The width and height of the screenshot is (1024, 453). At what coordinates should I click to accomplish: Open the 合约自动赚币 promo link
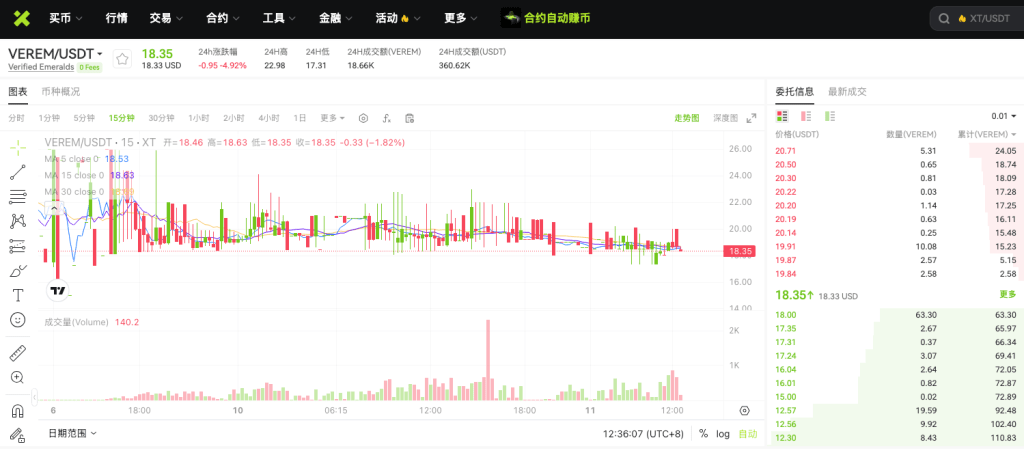click(545, 18)
